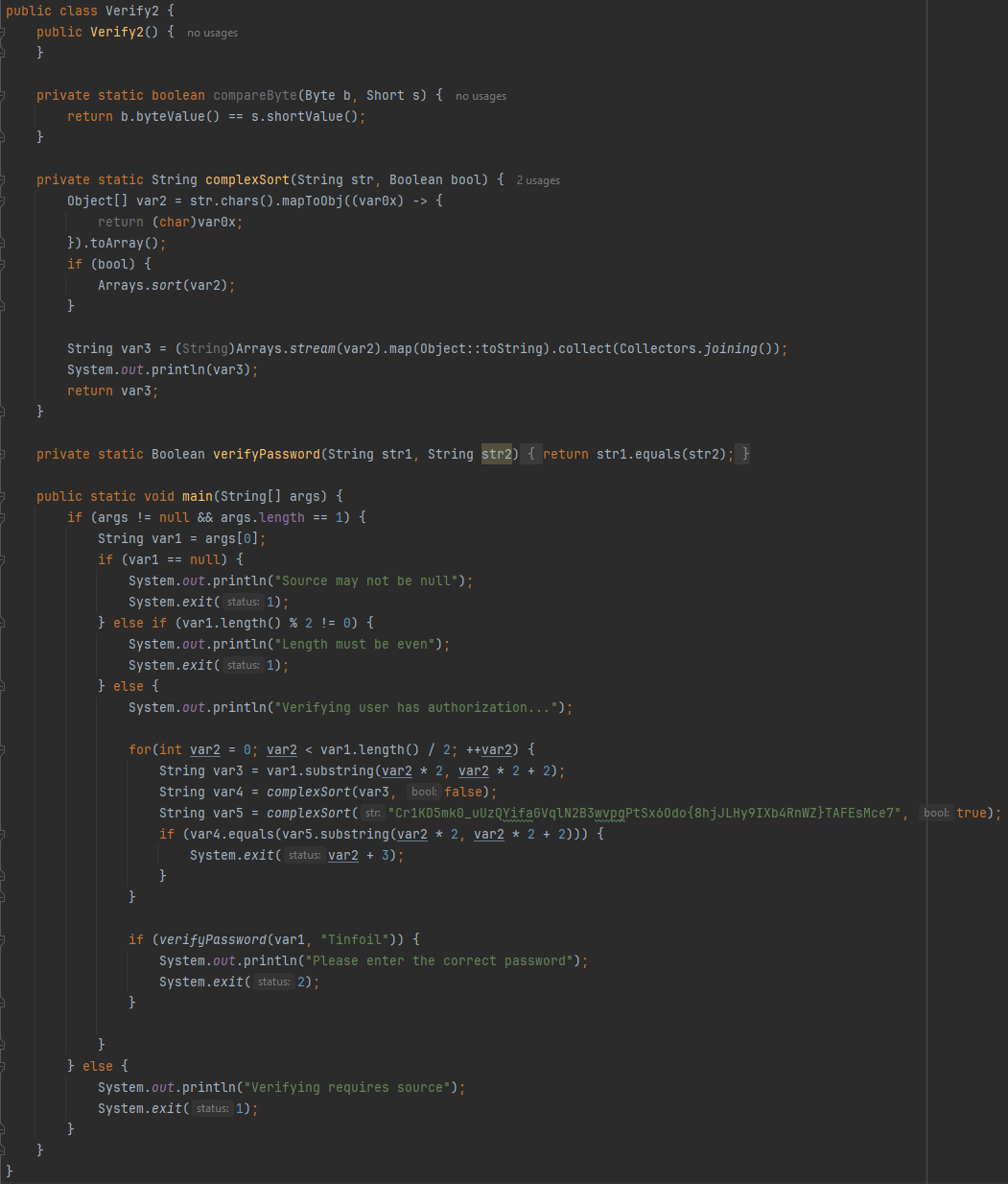Click verifyPassword name in its declaration
The width and height of the screenshot is (1008, 1184).
point(267,454)
